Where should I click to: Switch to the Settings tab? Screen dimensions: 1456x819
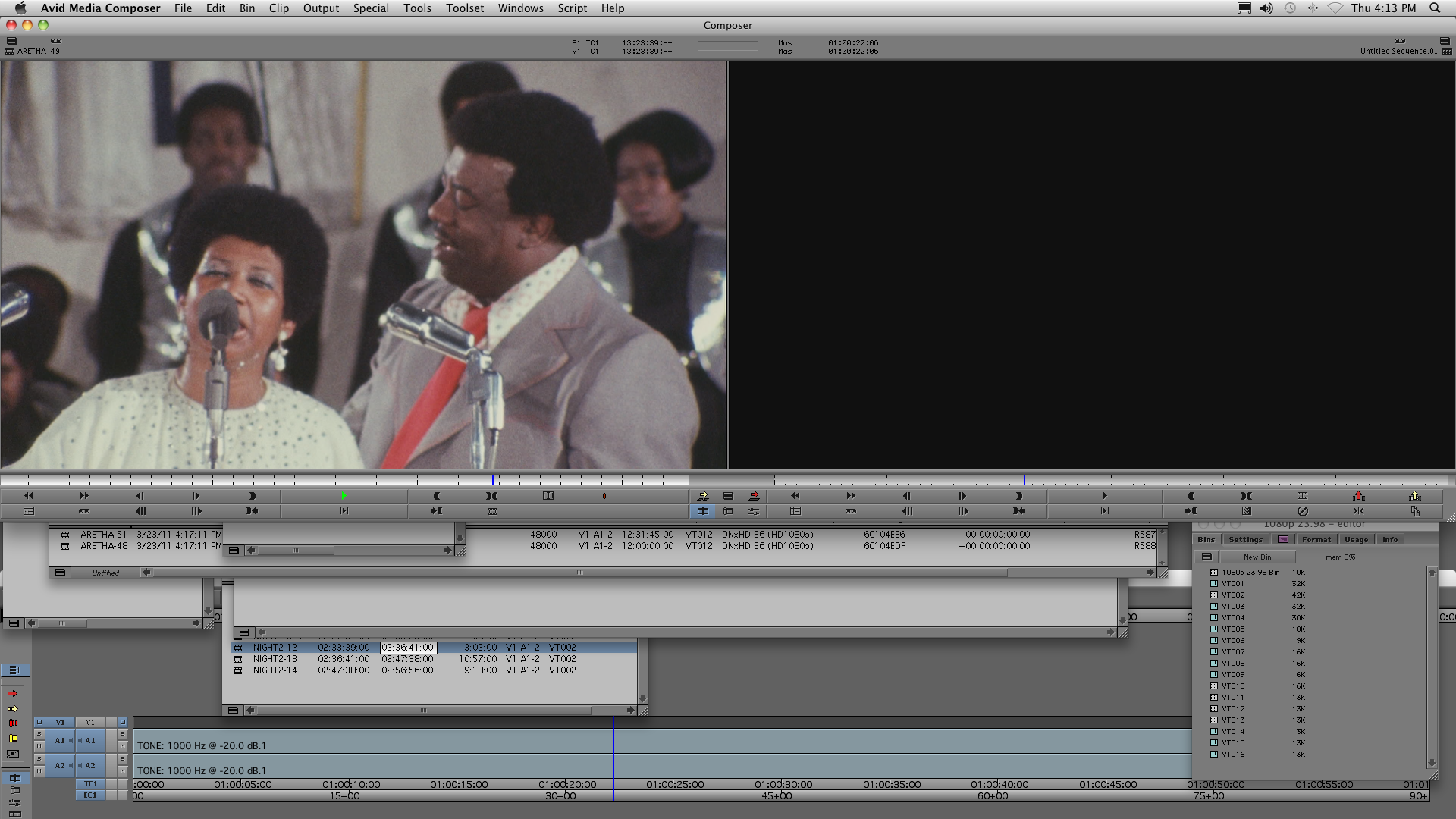coord(1245,539)
